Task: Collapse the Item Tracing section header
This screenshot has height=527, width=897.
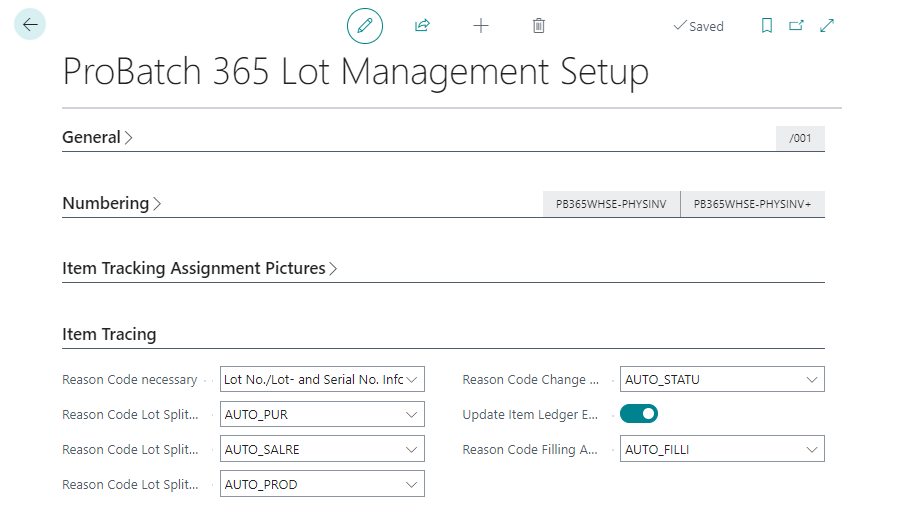Action: tap(109, 334)
